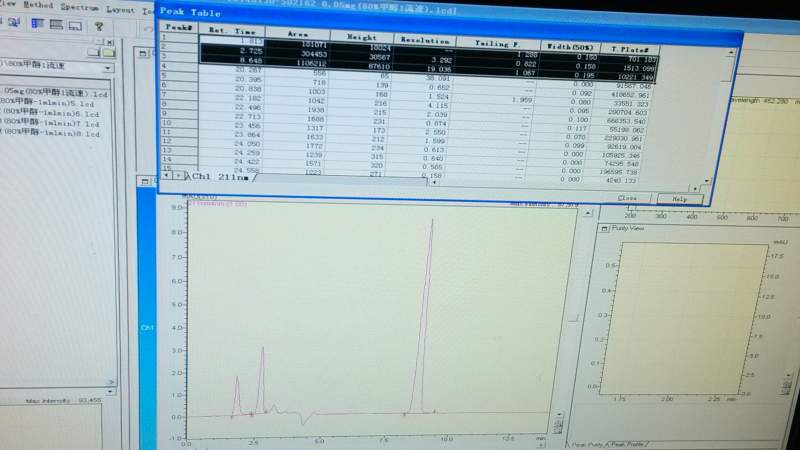800x450 pixels.
Task: Select the Peak Profile tab
Action: click(x=627, y=444)
